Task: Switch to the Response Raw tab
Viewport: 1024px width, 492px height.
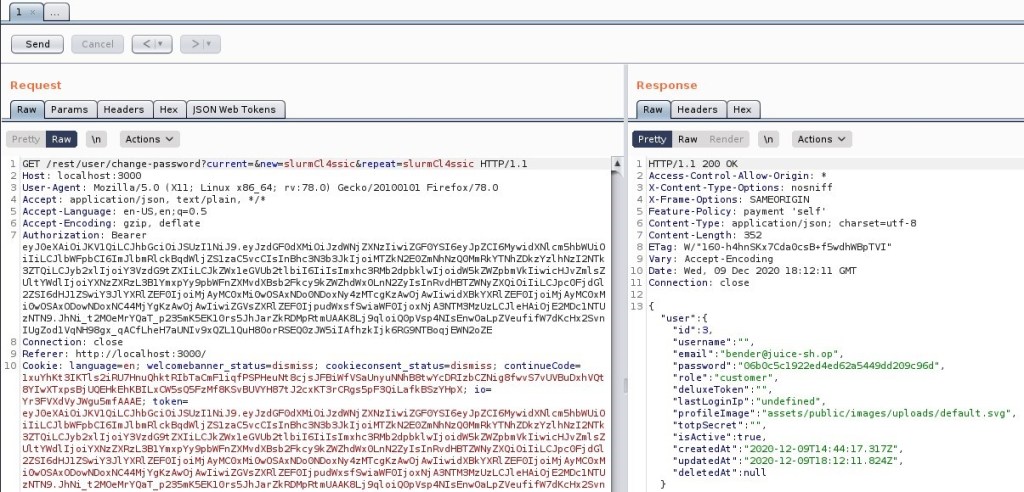Action: (653, 109)
